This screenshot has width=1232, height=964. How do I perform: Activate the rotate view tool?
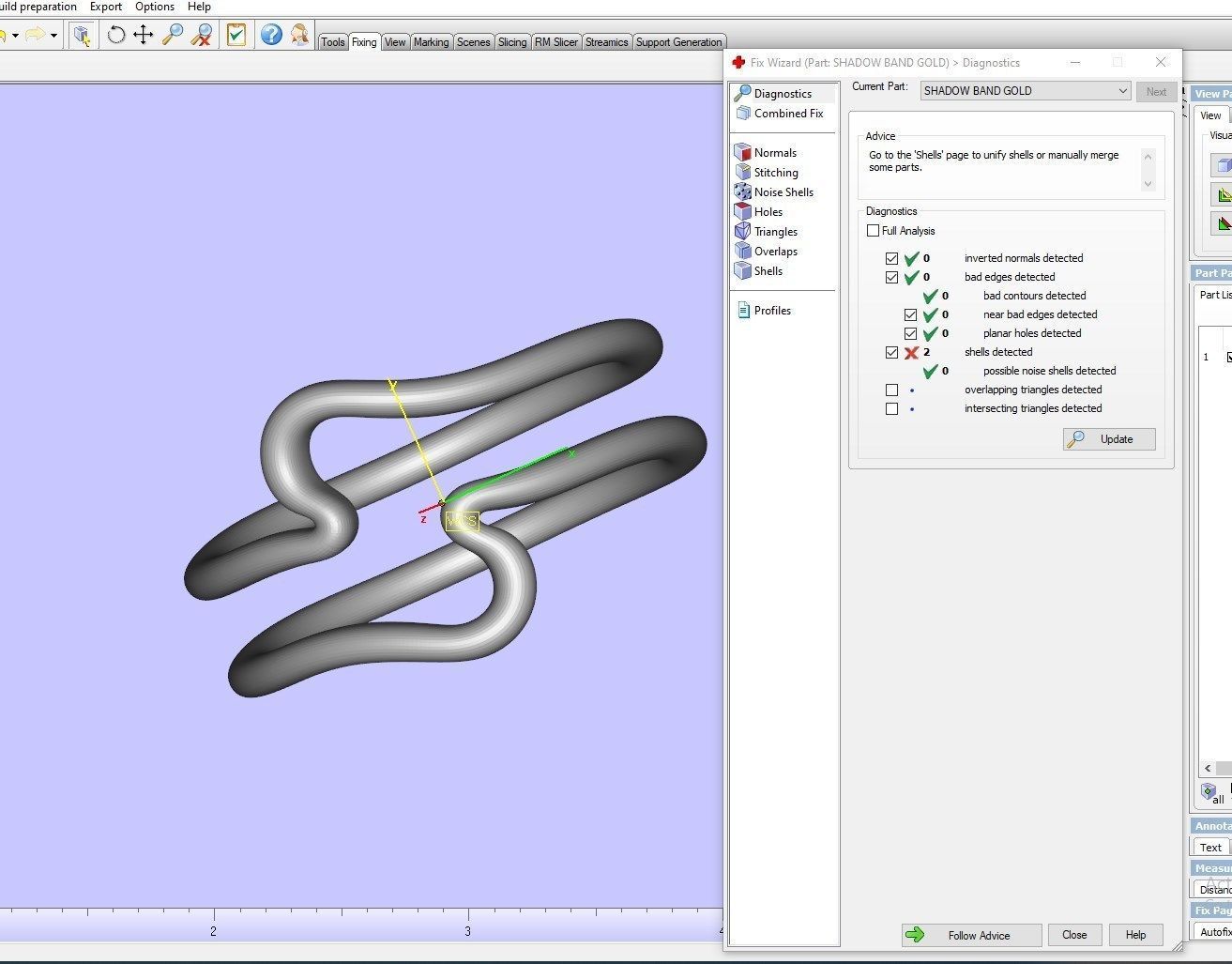point(116,36)
